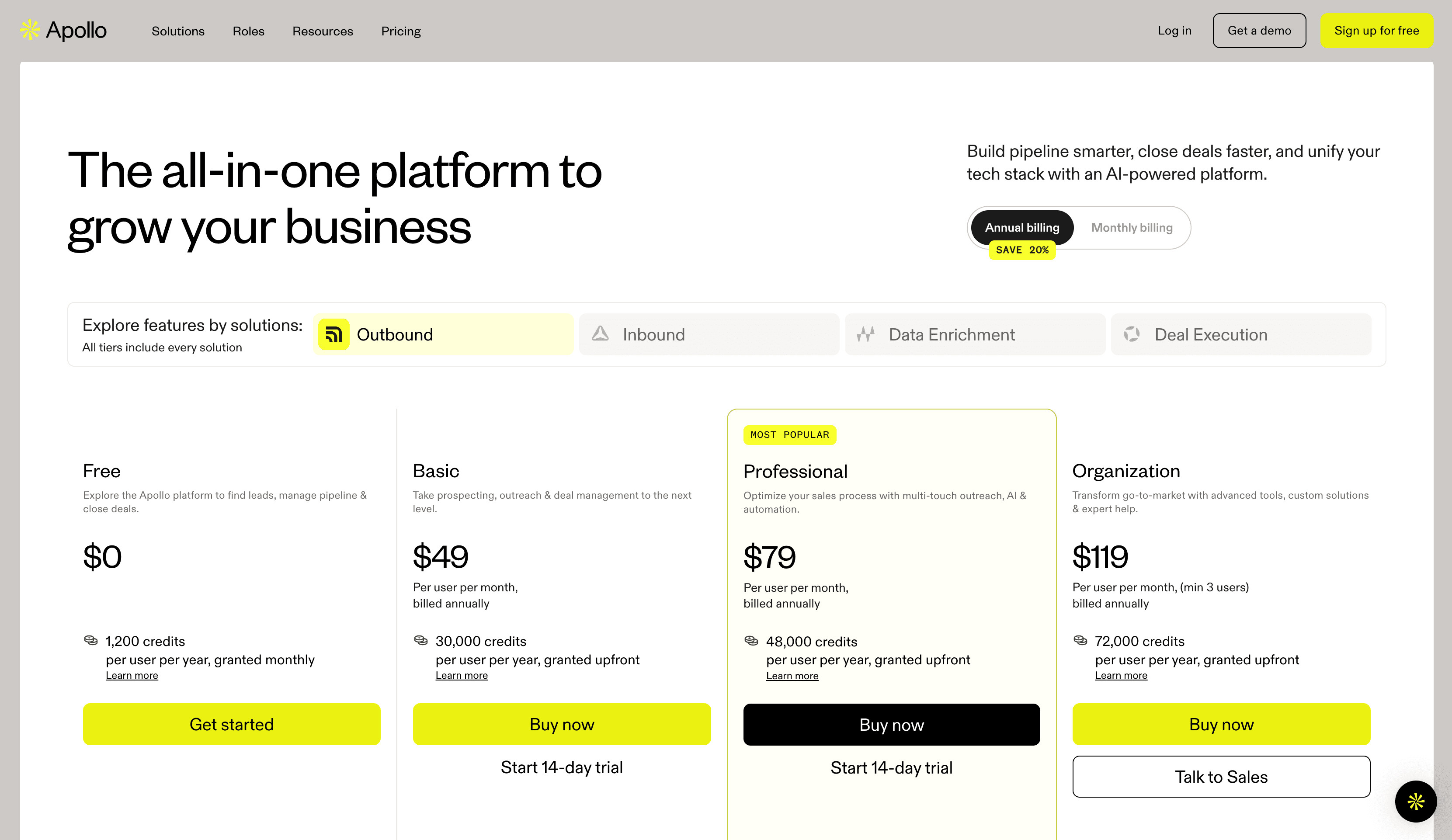1452x840 pixels.
Task: Expand the Resources menu
Action: click(x=323, y=31)
